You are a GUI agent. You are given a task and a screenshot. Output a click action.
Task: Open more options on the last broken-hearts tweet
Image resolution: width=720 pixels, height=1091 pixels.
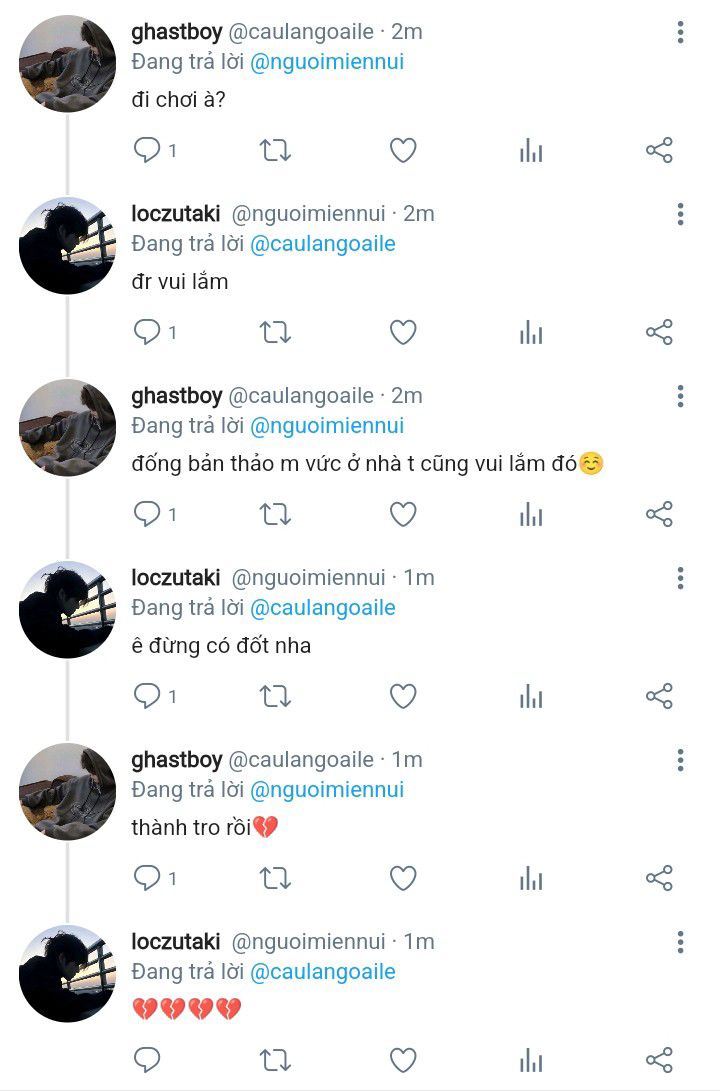click(x=680, y=942)
